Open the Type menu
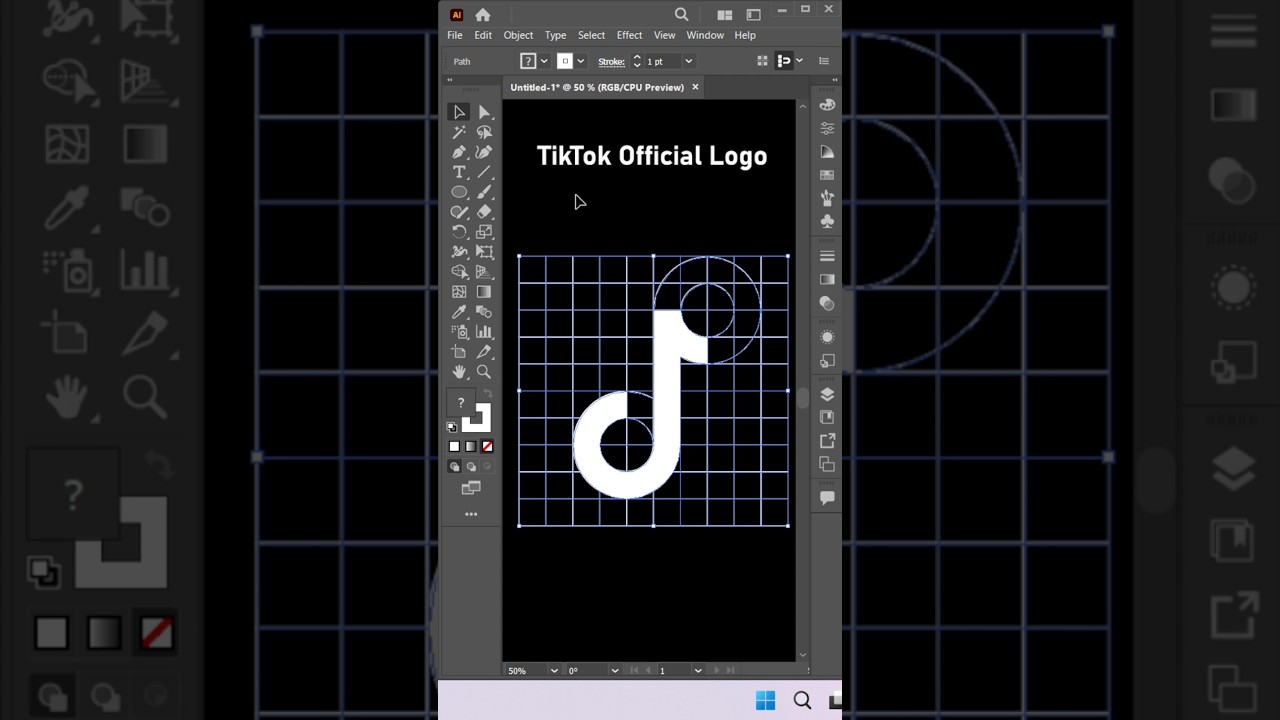 click(555, 35)
